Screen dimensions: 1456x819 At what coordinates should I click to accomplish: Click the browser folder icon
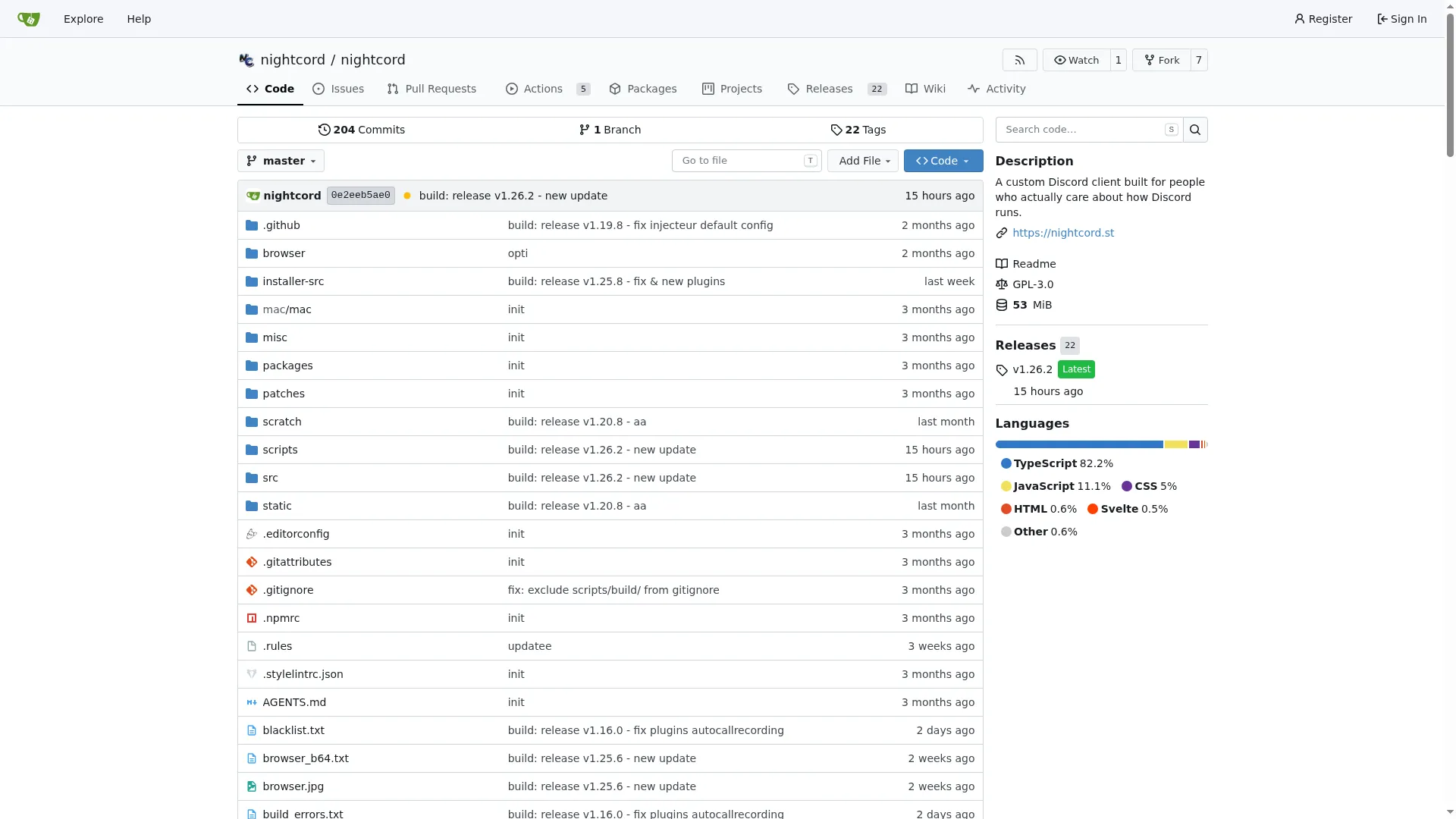(252, 253)
